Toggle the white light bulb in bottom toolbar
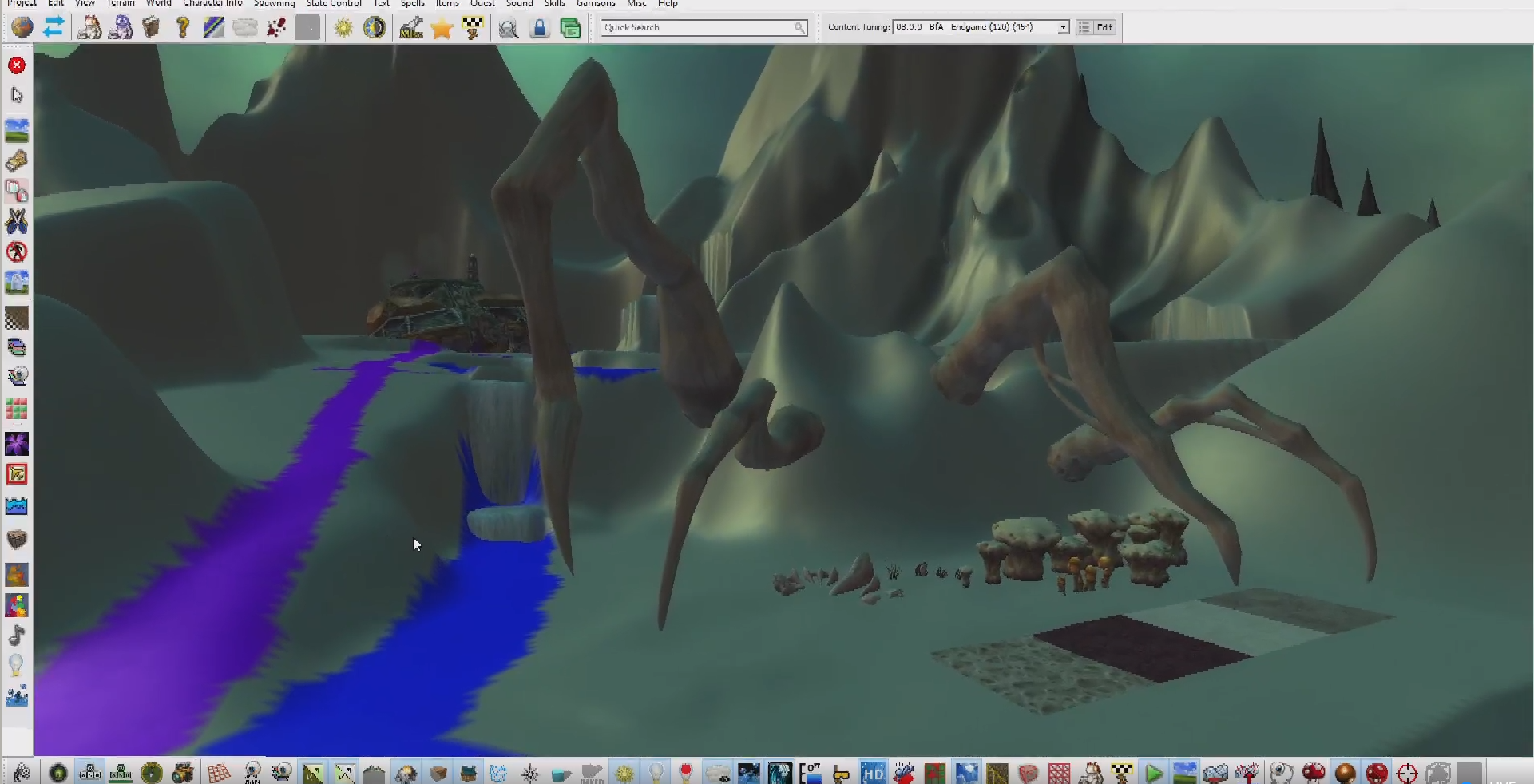1534x784 pixels. tap(656, 773)
